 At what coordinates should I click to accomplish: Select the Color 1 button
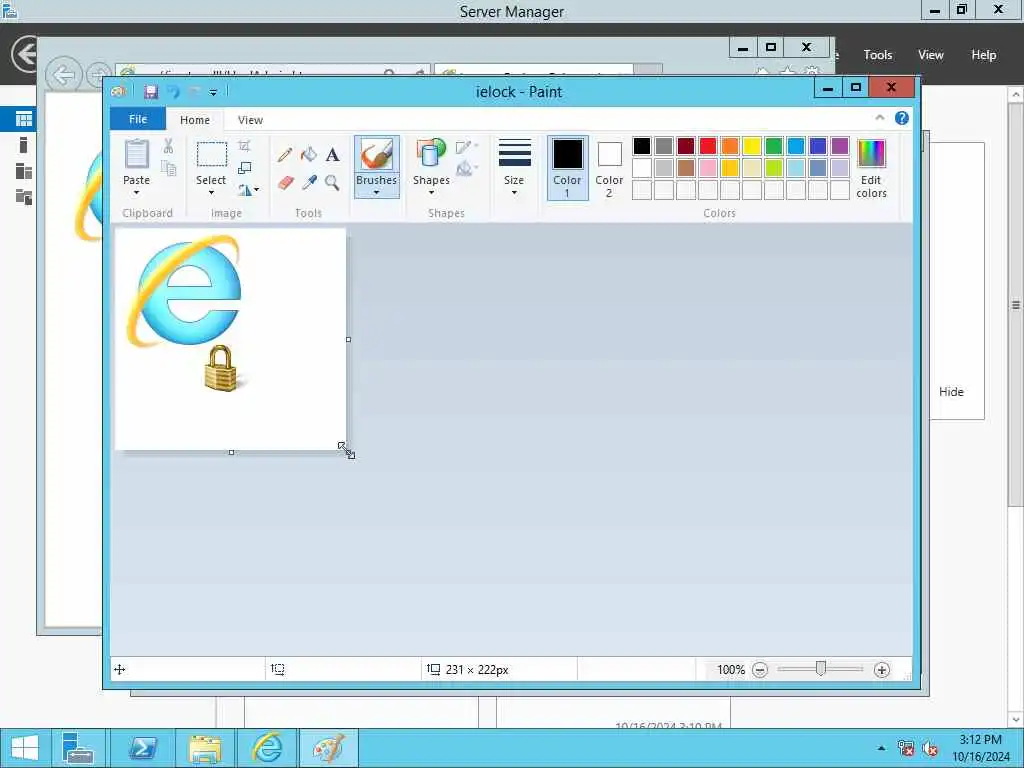[568, 168]
